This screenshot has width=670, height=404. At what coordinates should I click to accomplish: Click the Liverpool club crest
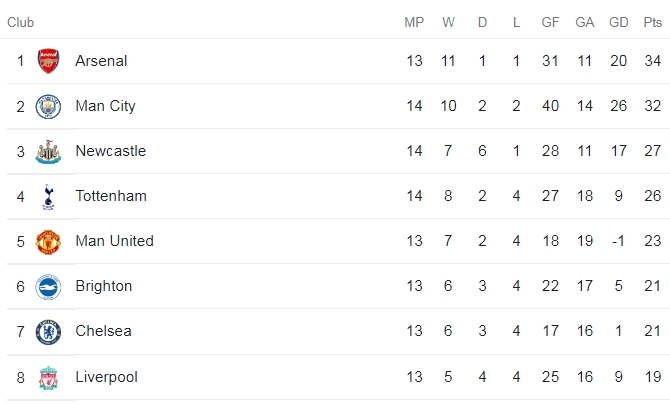[x=48, y=378]
